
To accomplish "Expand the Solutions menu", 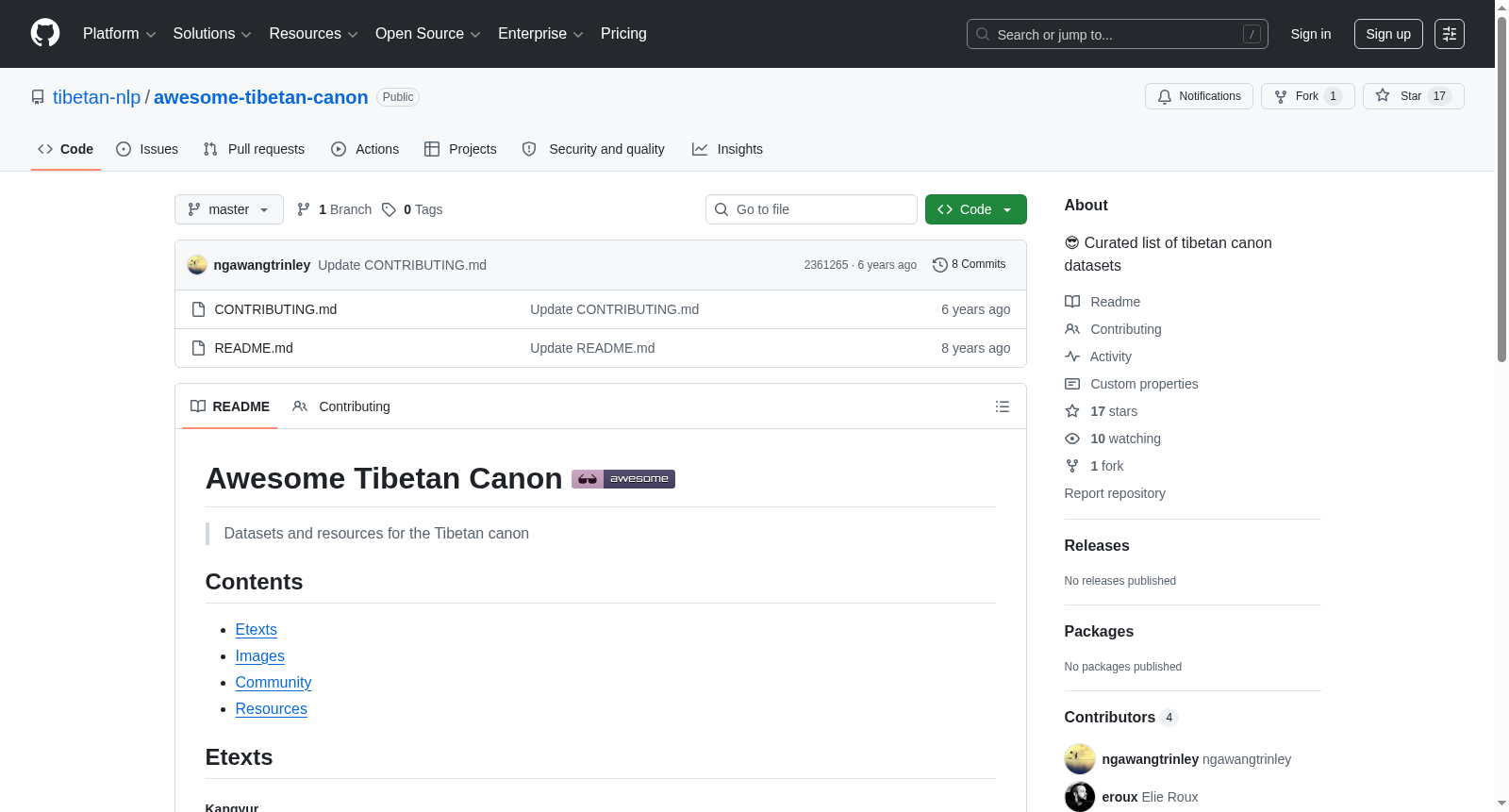I will 212,34.
